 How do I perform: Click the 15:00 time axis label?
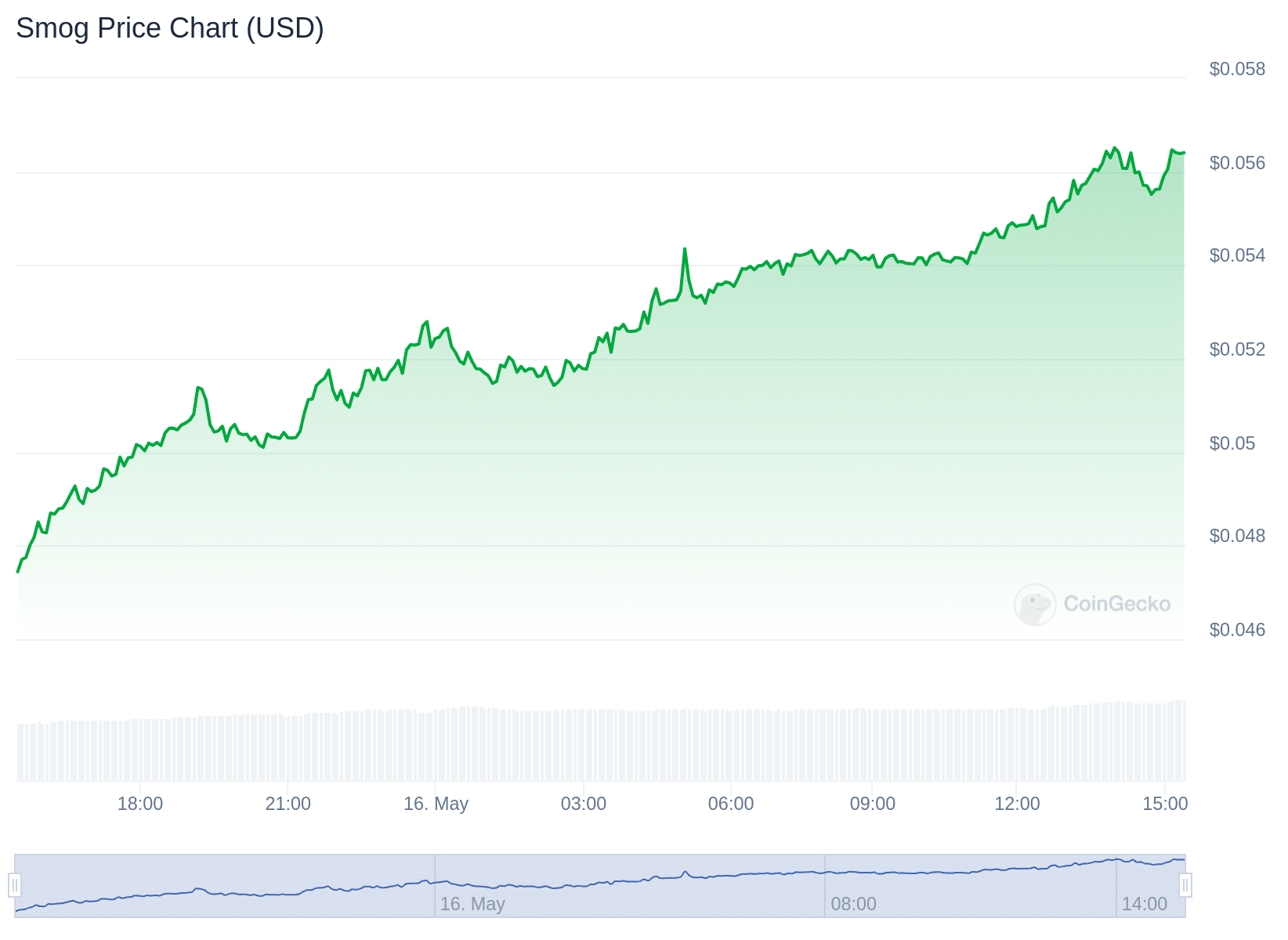click(x=1165, y=804)
